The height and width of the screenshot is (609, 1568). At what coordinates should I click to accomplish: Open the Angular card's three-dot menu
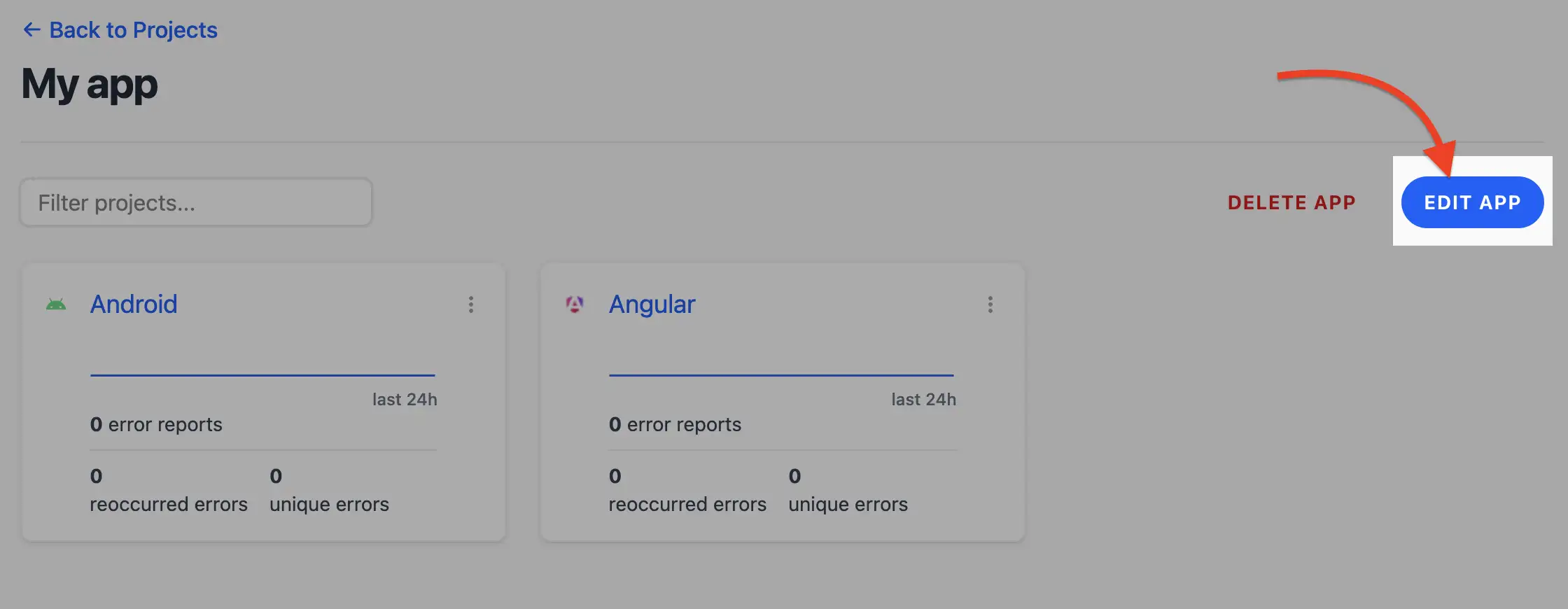point(990,304)
